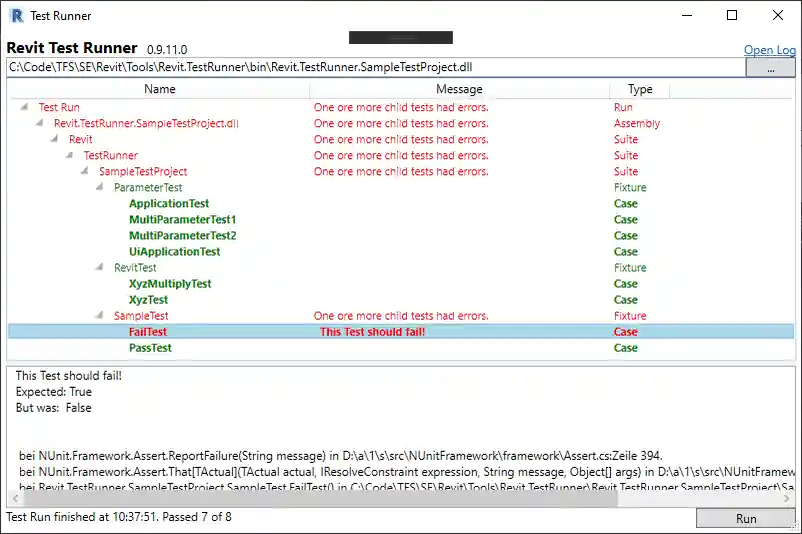Click the browse (...) button for assembly path
The width and height of the screenshot is (802, 534).
pyautogui.click(x=771, y=68)
